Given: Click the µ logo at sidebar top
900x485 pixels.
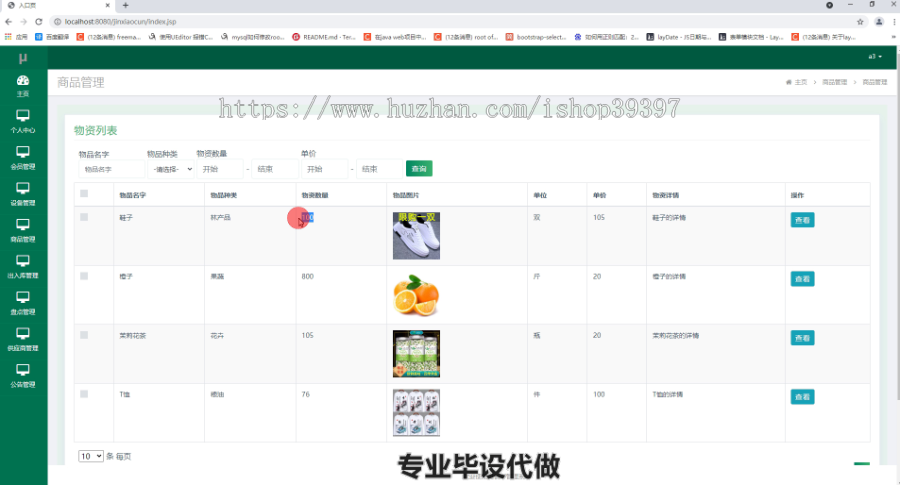Looking at the screenshot, I should 23,58.
